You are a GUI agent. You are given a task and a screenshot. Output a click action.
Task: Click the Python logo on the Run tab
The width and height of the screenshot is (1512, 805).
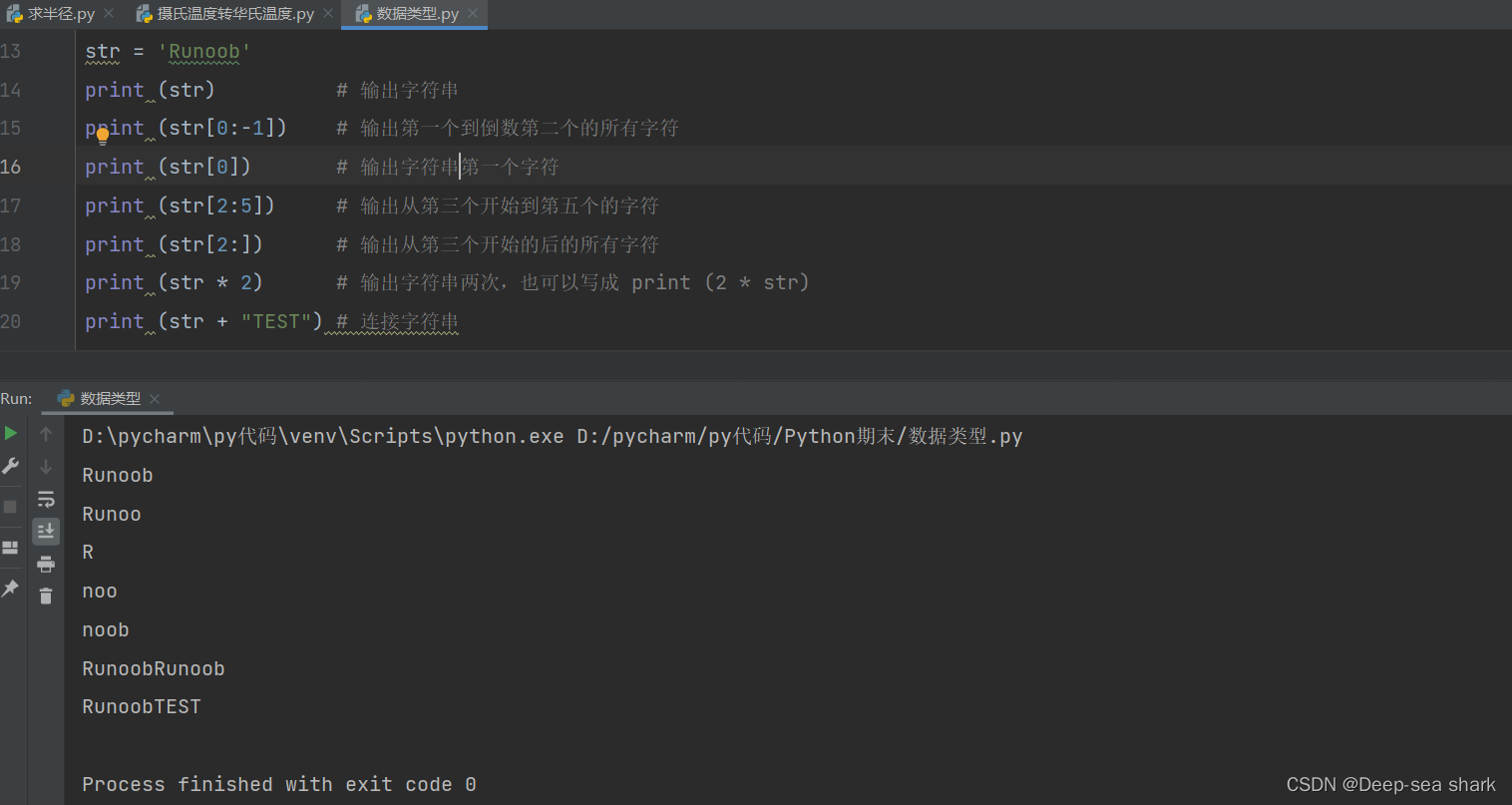[66, 397]
